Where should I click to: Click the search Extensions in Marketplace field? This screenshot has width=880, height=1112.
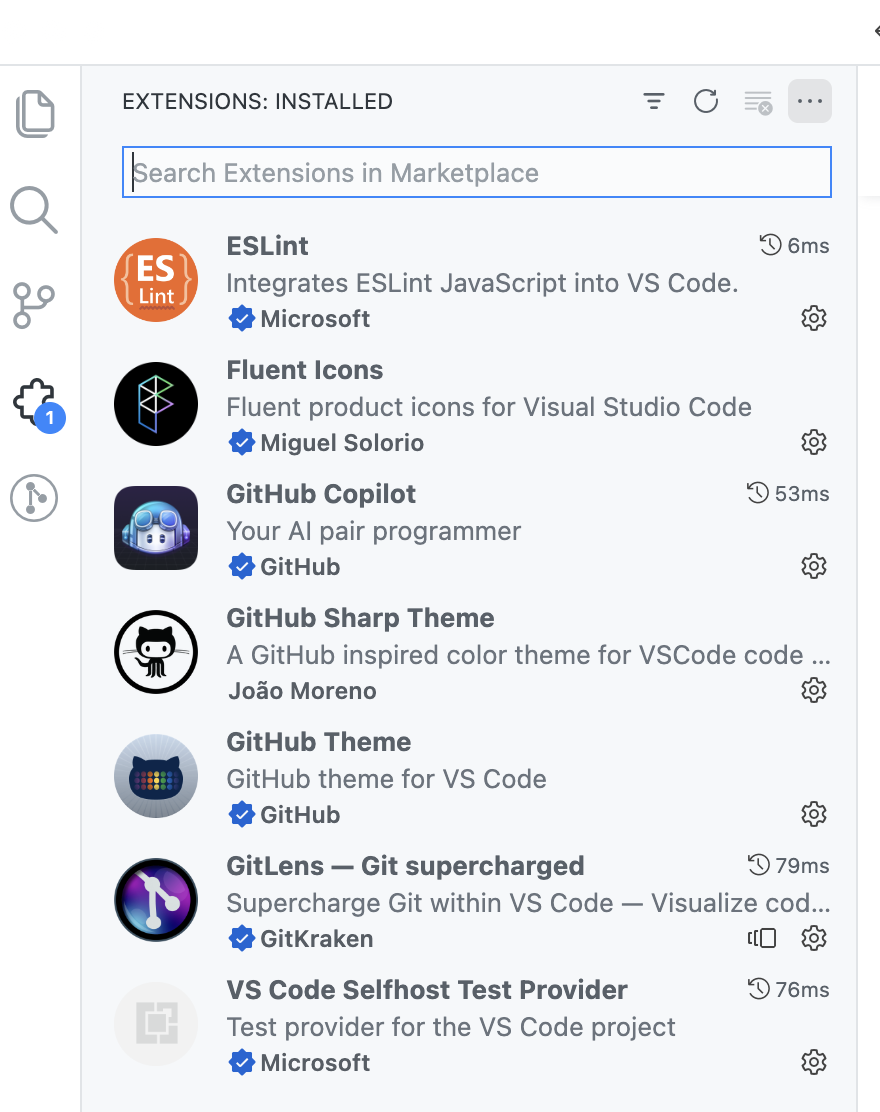click(476, 172)
